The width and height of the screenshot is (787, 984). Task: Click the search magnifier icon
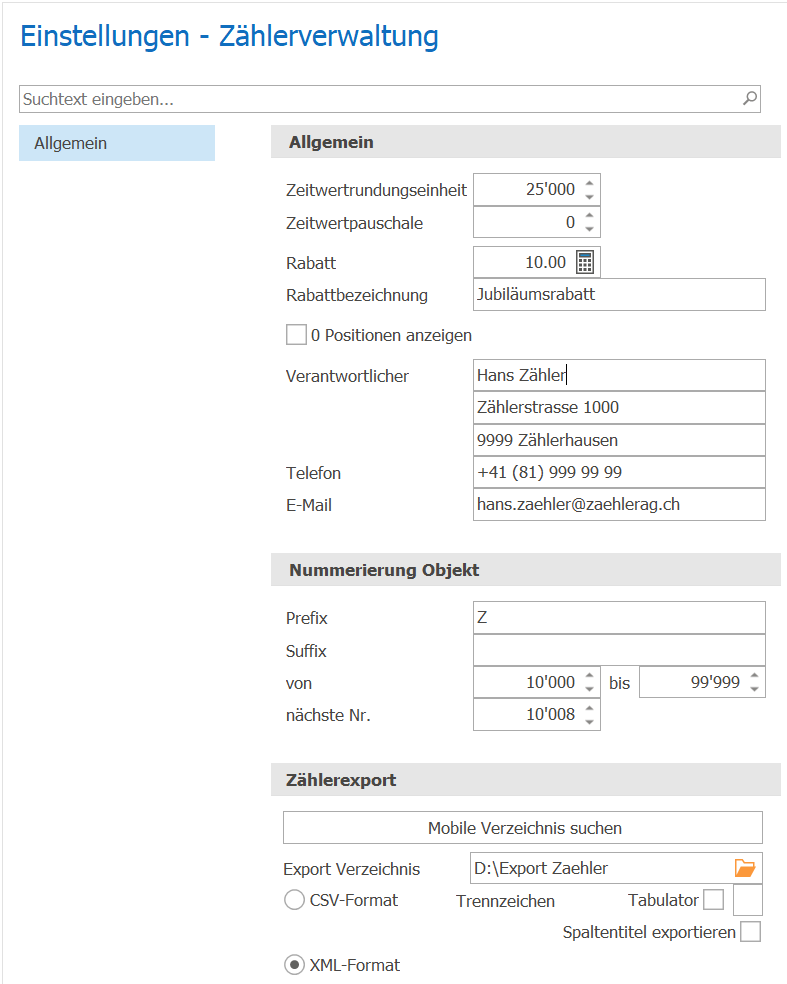tap(750, 99)
